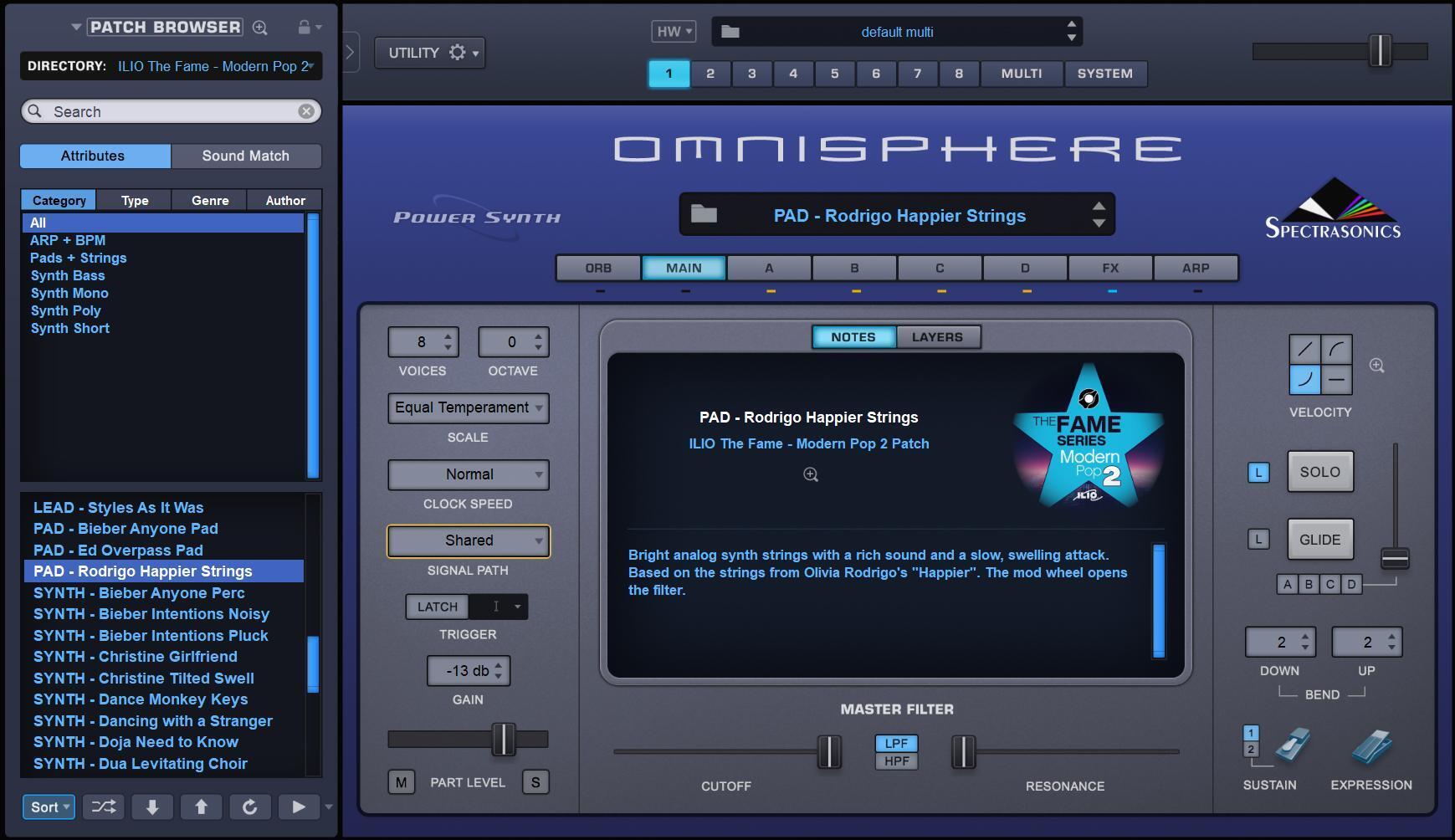Open the Clock Speed dropdown showing Normal
The height and width of the screenshot is (840, 1455).
(x=468, y=474)
